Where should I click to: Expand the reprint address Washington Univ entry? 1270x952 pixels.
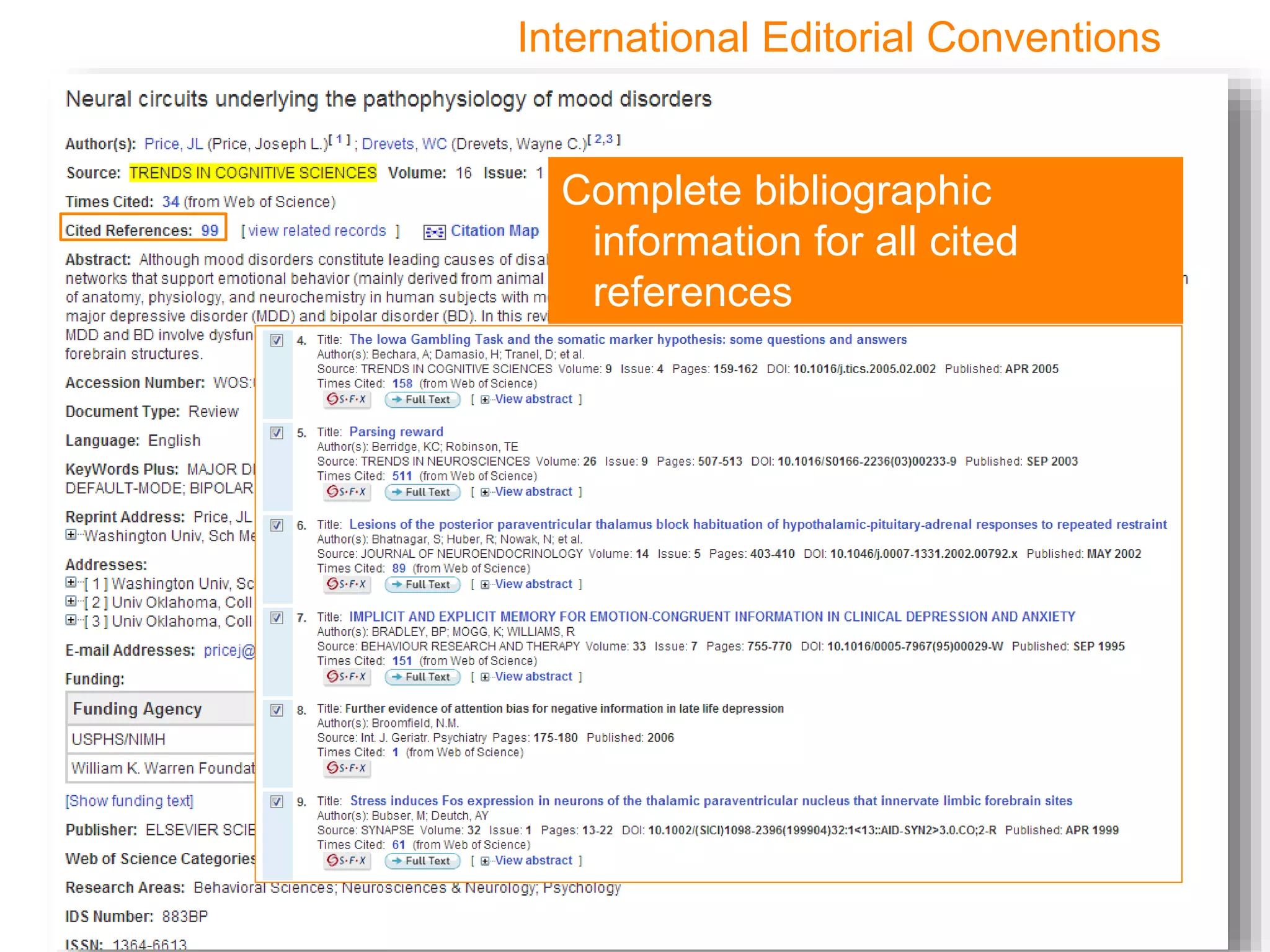coord(71,534)
